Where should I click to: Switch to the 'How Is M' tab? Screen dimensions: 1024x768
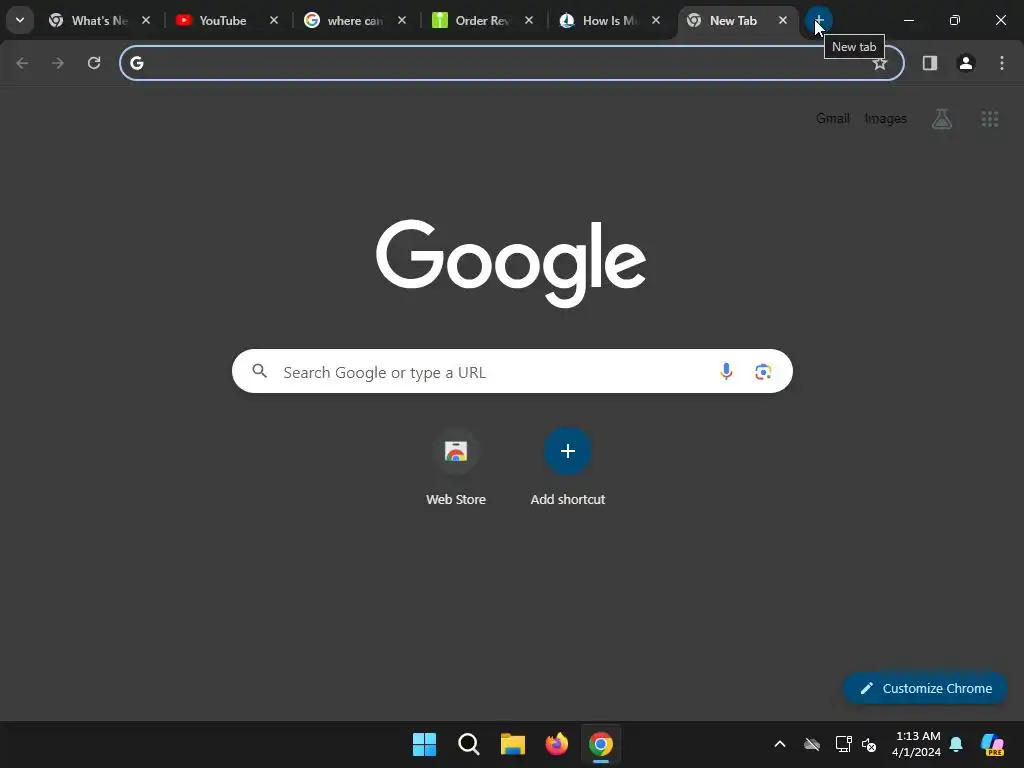tap(609, 20)
